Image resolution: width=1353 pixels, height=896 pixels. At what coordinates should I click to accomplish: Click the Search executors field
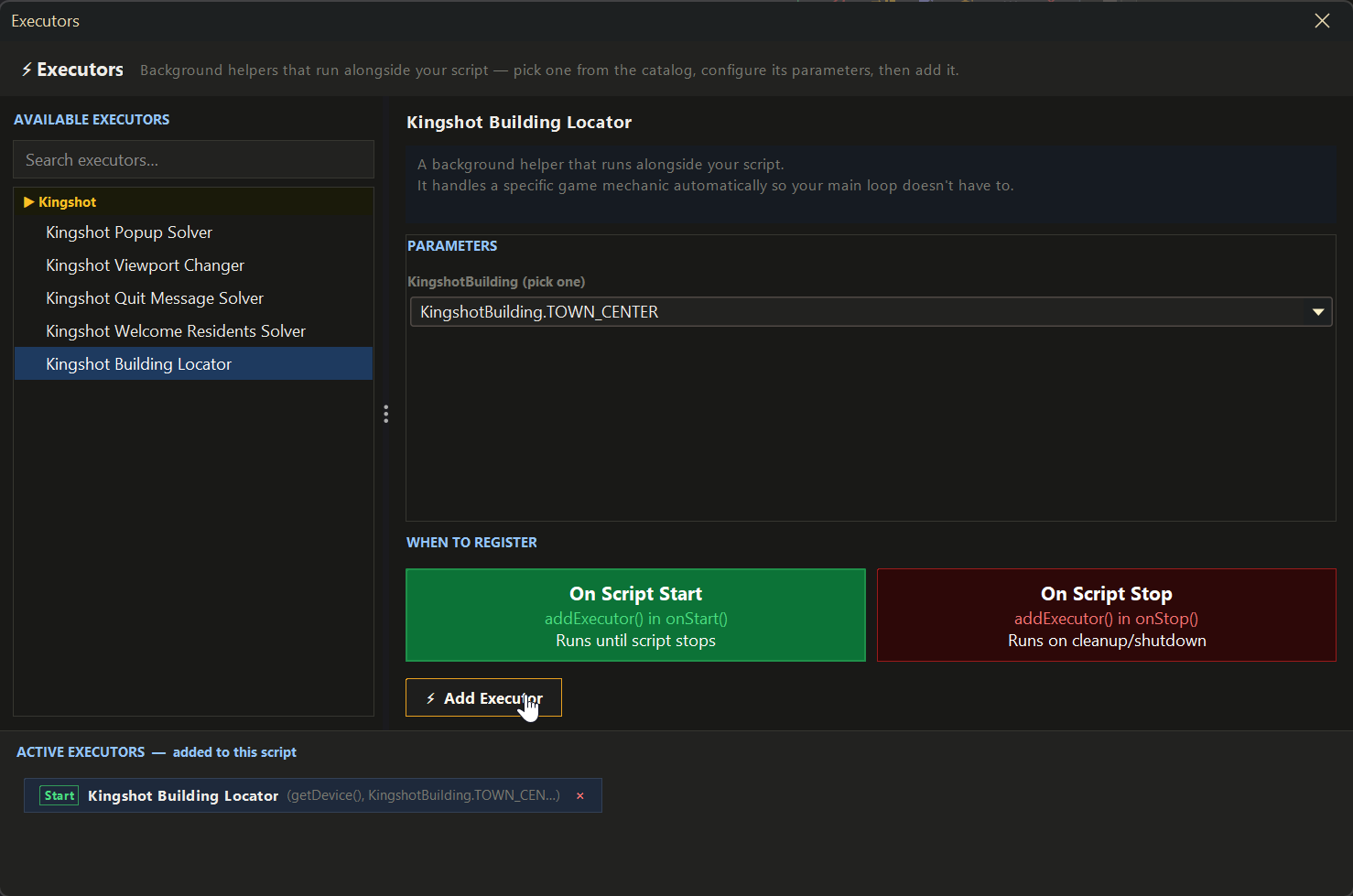click(194, 160)
